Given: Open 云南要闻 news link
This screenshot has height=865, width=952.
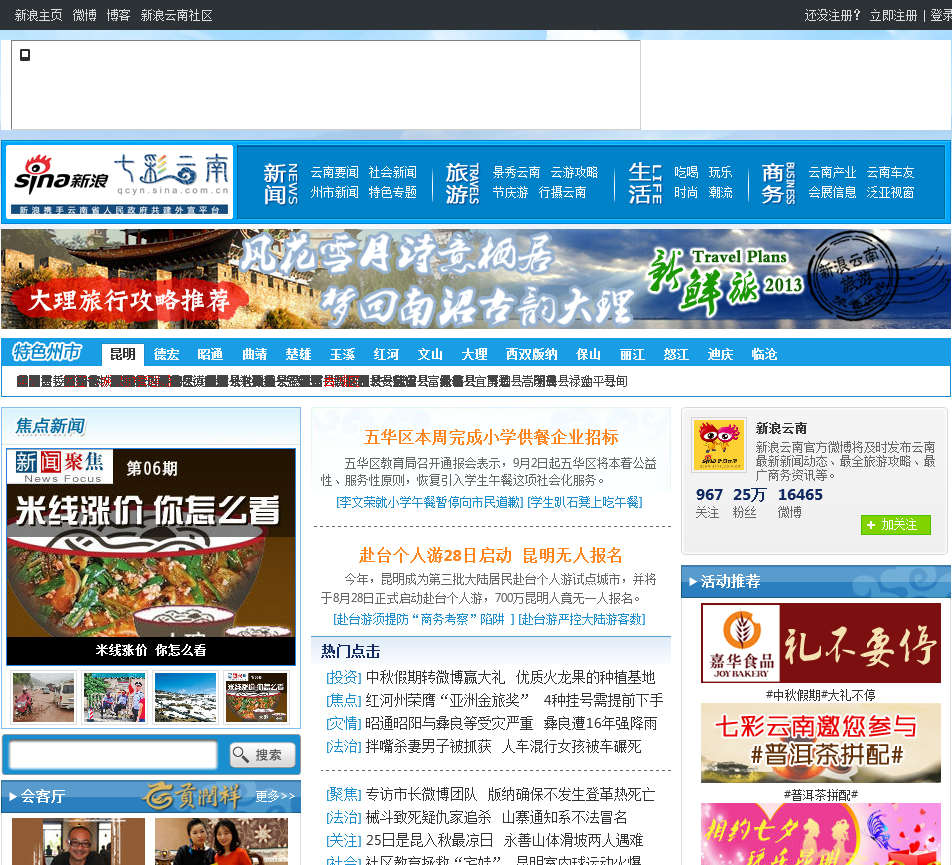Looking at the screenshot, I should tap(335, 172).
